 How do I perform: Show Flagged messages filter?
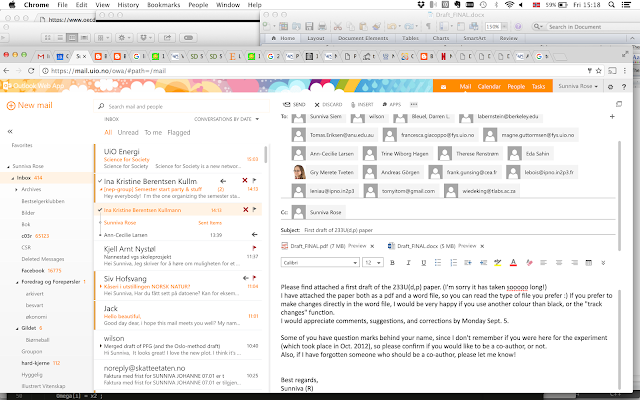tap(179, 132)
